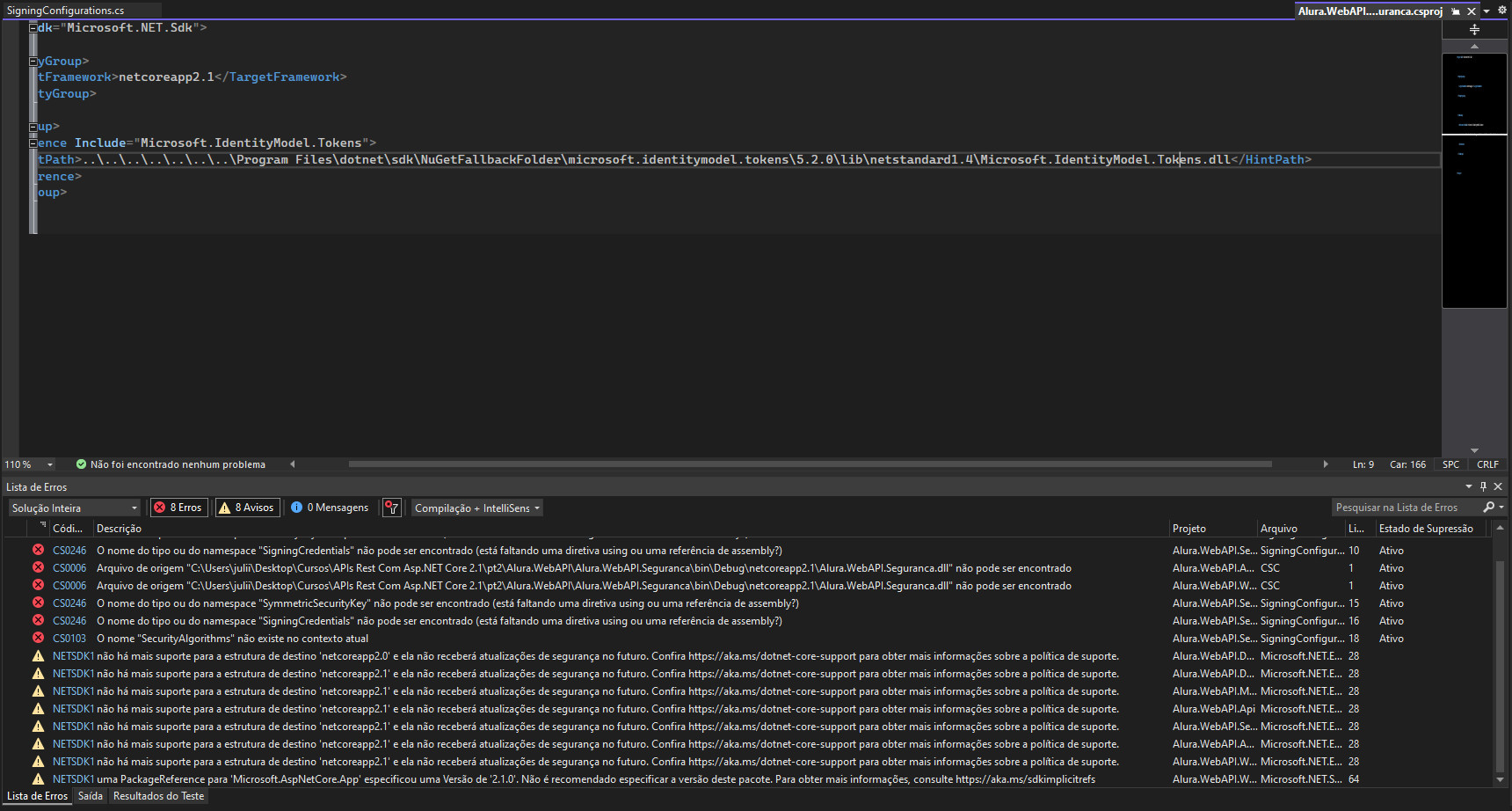This screenshot has height=811, width=1512.
Task: Open the tab settings gear icon
Action: [x=1502, y=11]
